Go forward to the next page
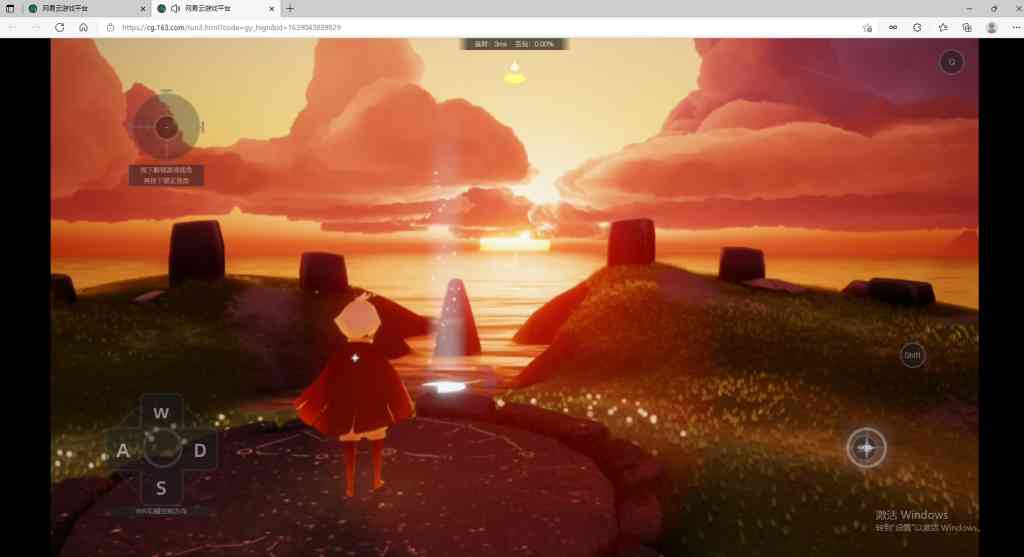The width and height of the screenshot is (1024, 557). pos(35,27)
